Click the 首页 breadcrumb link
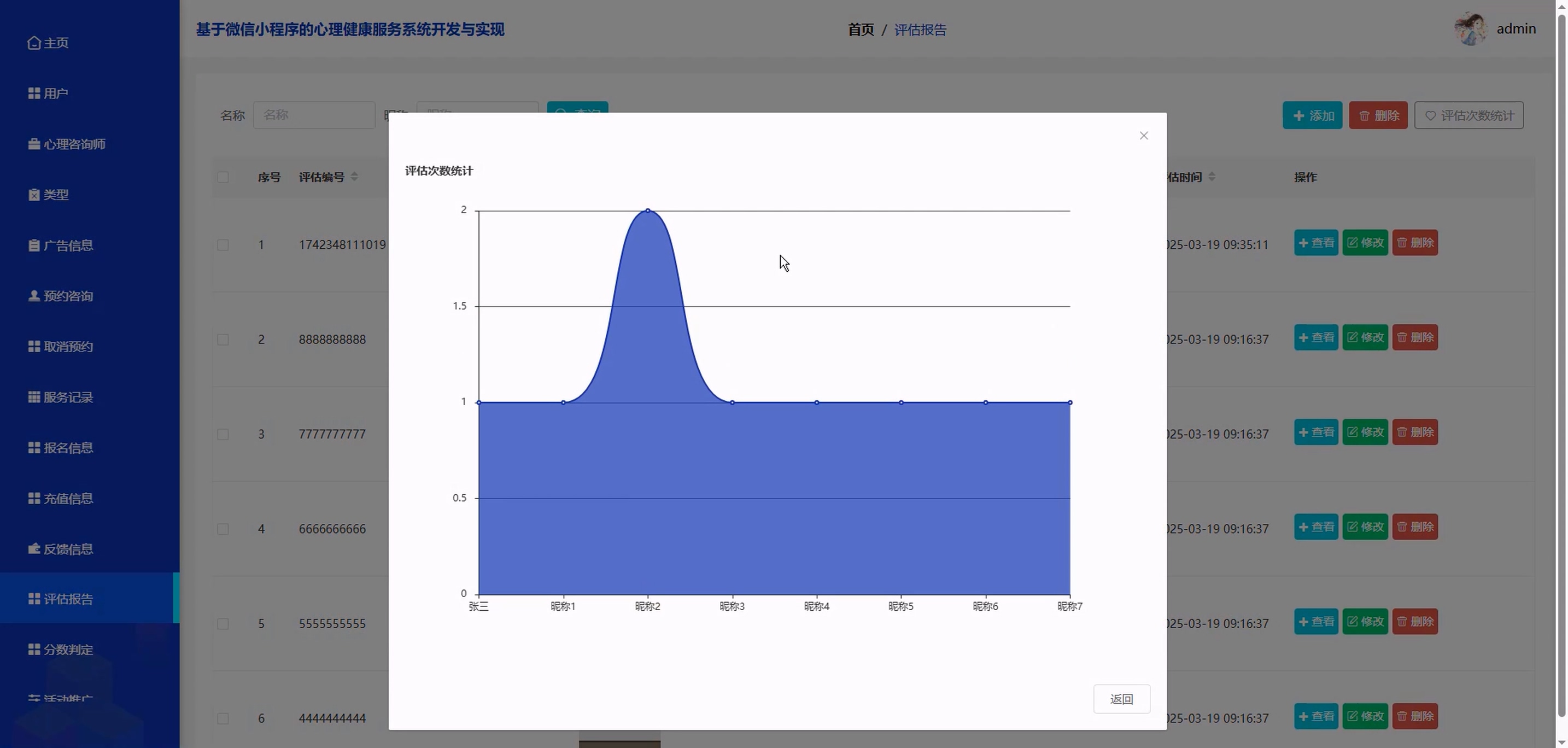Screen dimensions: 1568x748 [x=860, y=30]
